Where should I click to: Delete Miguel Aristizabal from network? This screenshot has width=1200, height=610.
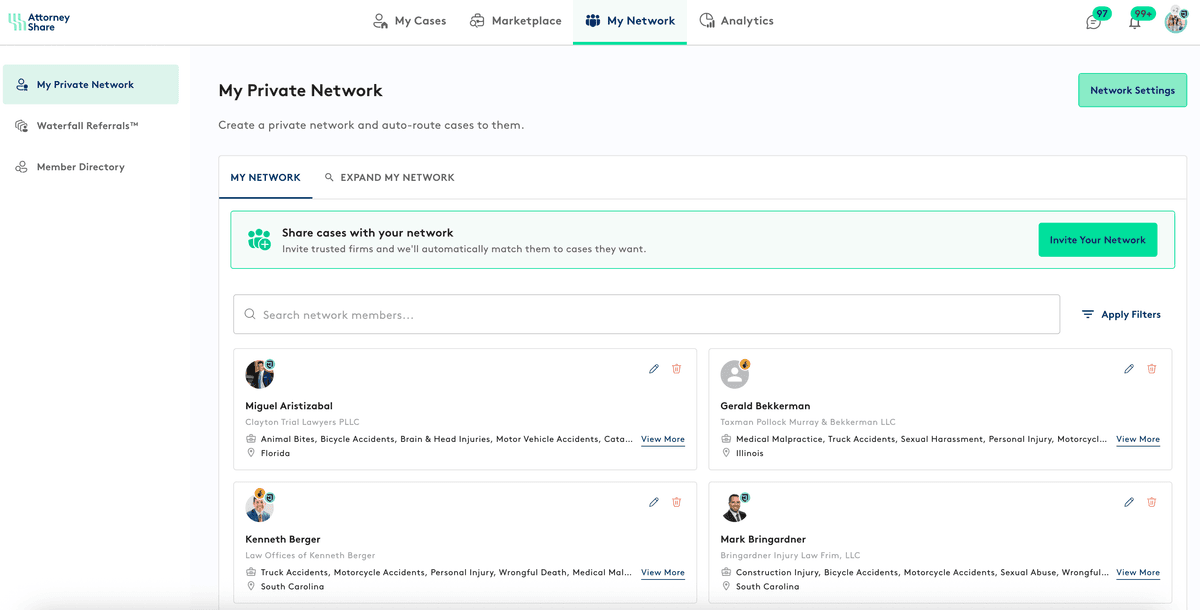[x=677, y=369]
